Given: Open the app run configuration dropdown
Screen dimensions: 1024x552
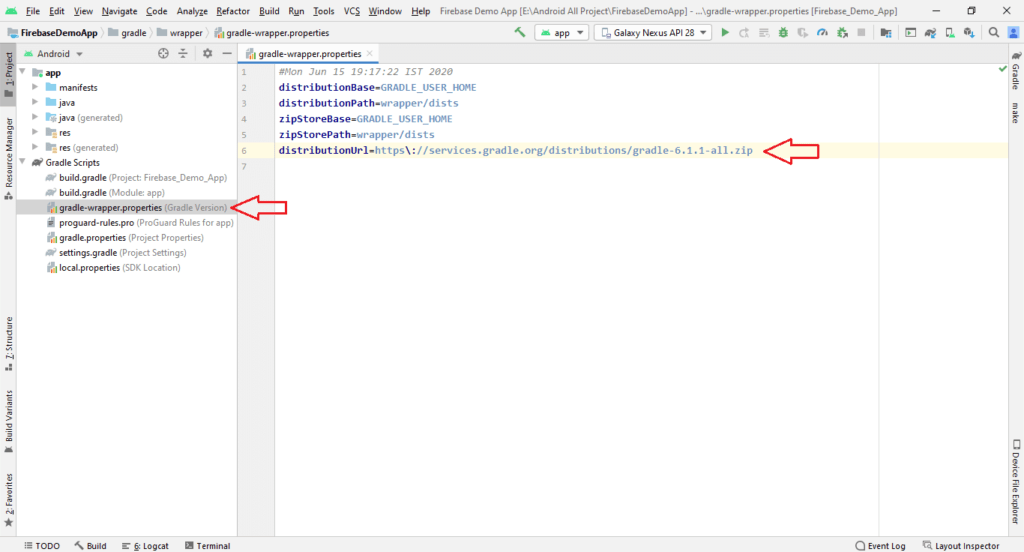Looking at the screenshot, I should click(562, 32).
